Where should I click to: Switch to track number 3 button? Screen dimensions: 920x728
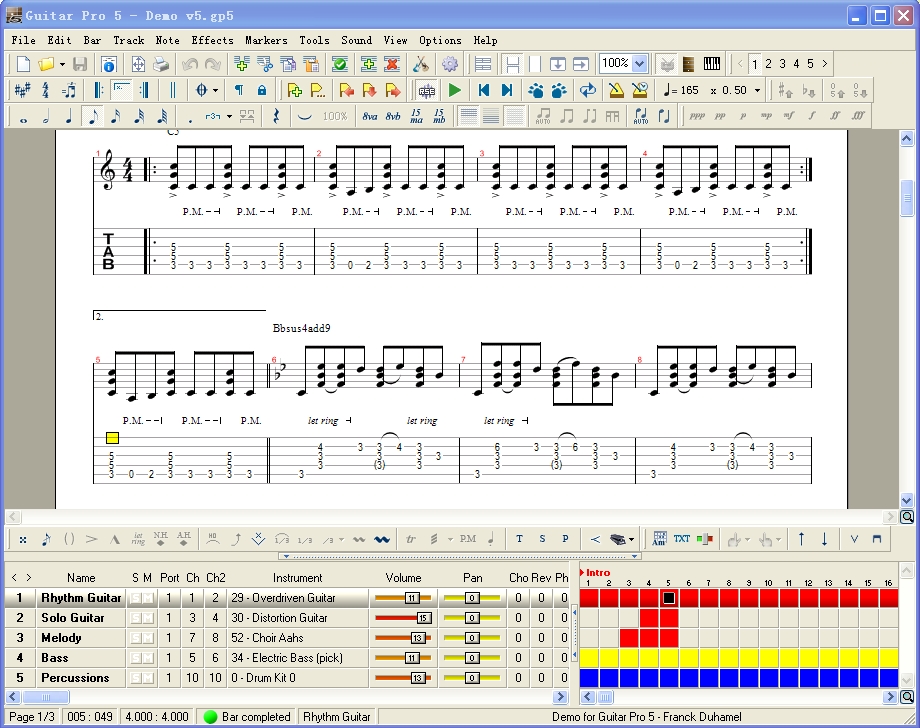pyautogui.click(x=782, y=64)
